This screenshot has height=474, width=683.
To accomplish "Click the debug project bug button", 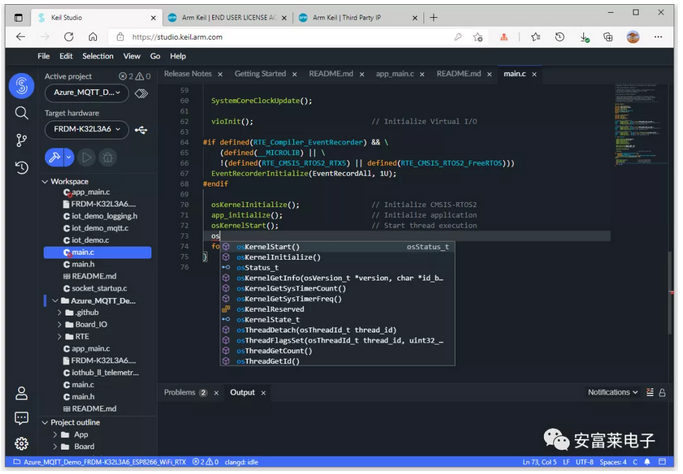I will pyautogui.click(x=108, y=157).
